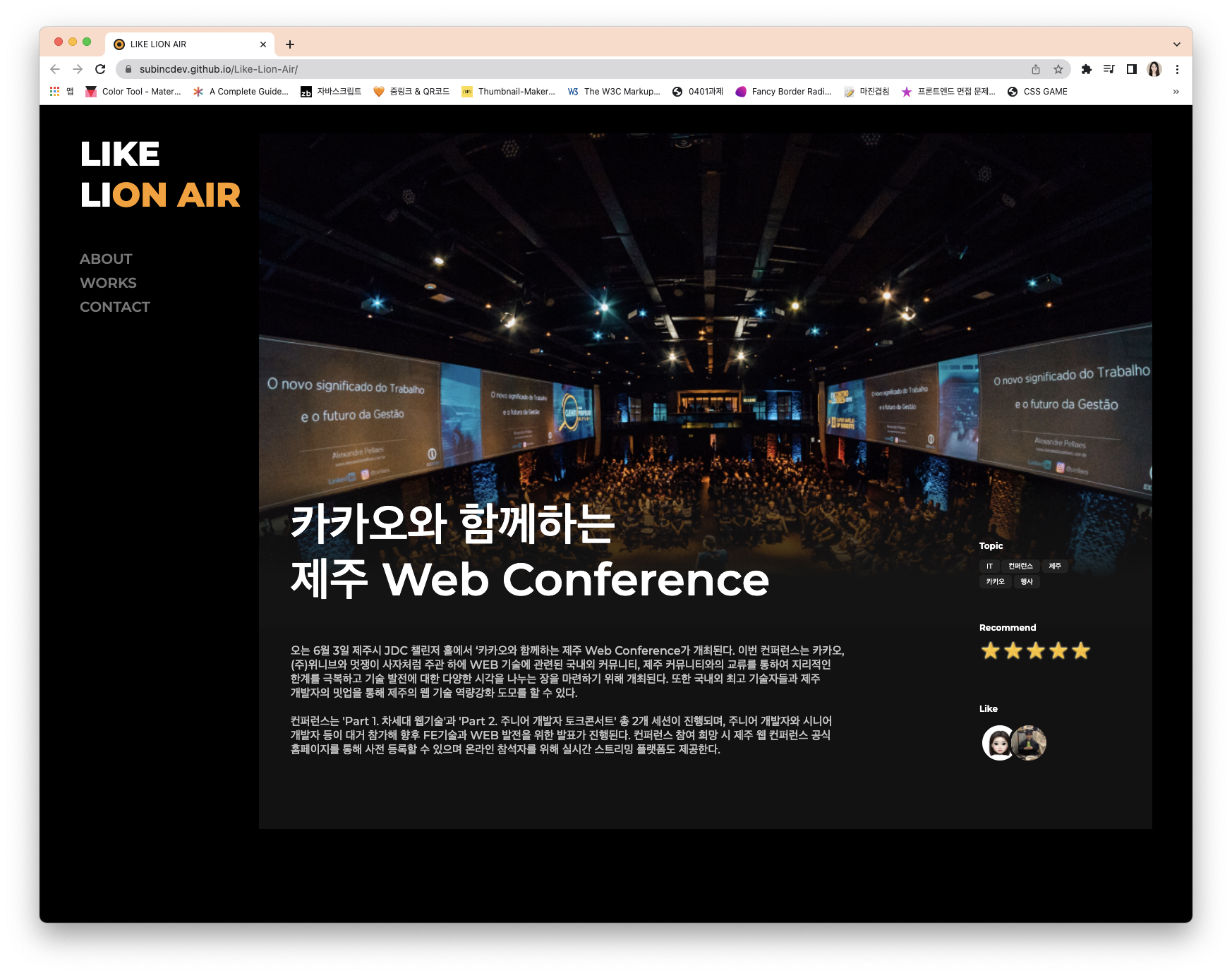The height and width of the screenshot is (975, 1232).
Task: Click the fifth Recommend star
Action: pos(1081,650)
